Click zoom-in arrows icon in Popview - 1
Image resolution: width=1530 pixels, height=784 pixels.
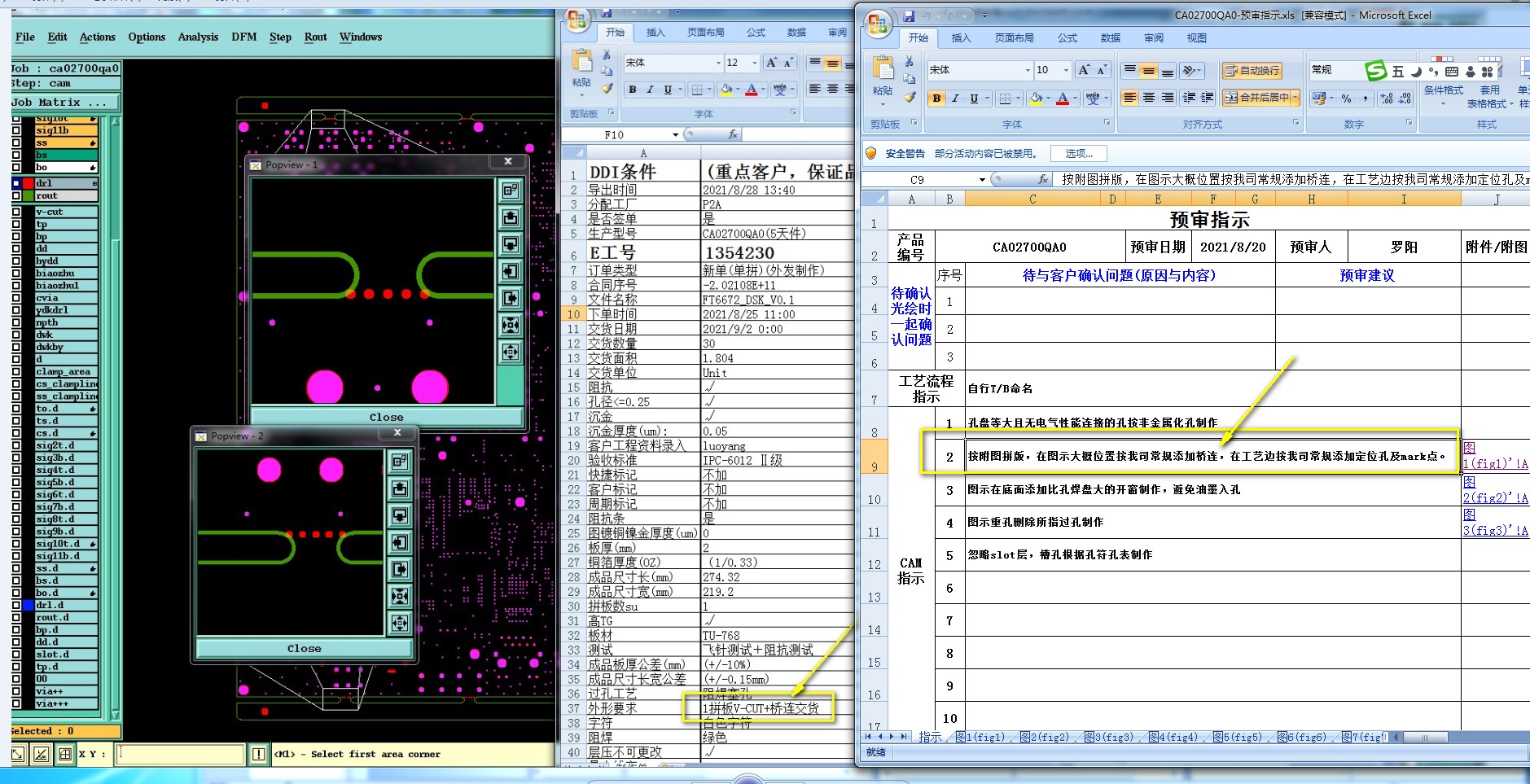point(511,326)
